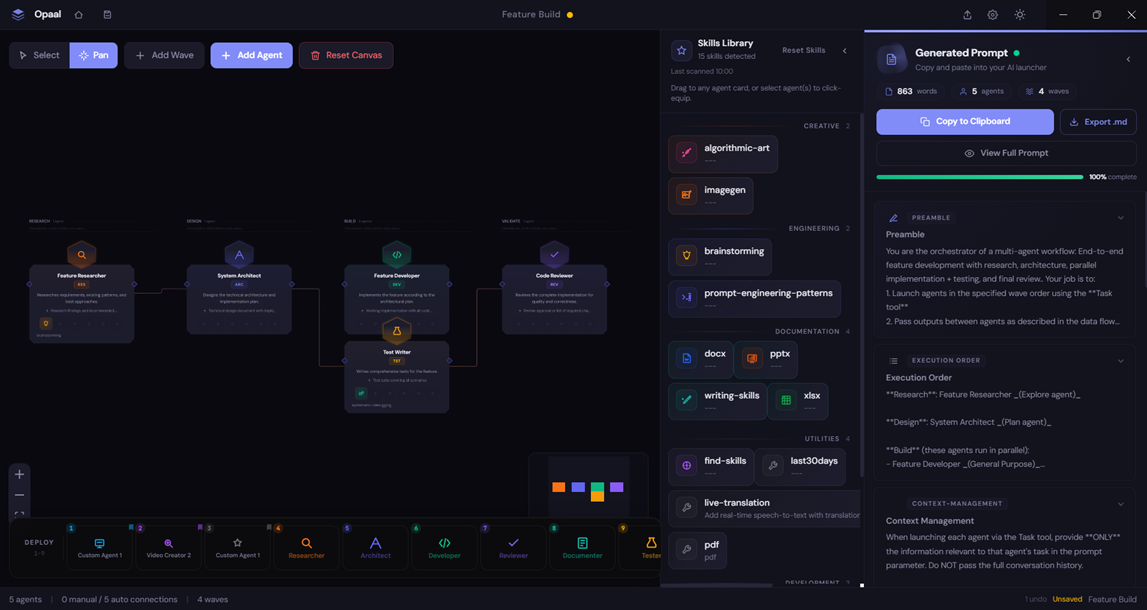This screenshot has width=1147, height=610.
Task: Toggle light theme with the sun icon
Action: pyautogui.click(x=1020, y=15)
